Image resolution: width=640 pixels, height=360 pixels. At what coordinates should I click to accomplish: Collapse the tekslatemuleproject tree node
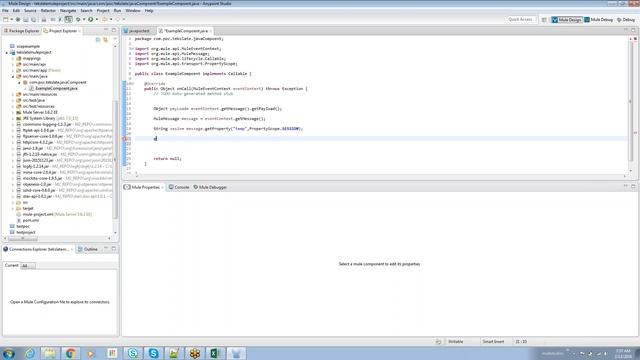[7, 53]
